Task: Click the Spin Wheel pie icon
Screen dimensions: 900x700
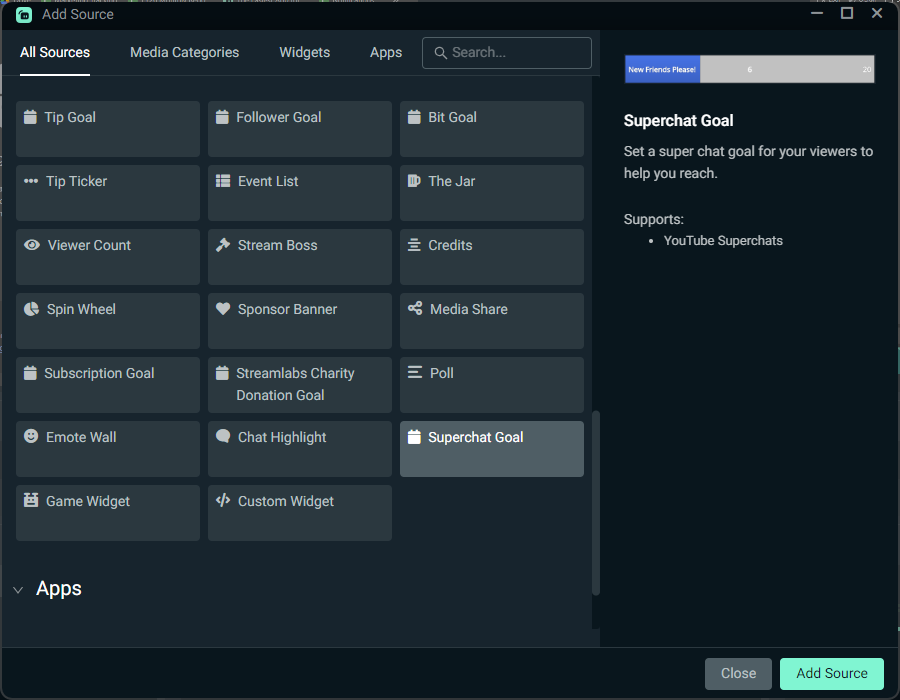Action: (32, 309)
